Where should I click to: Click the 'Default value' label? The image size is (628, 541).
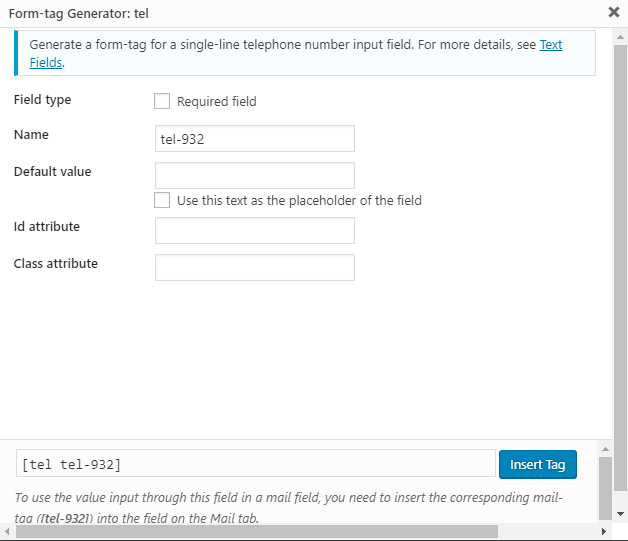pyautogui.click(x=52, y=172)
